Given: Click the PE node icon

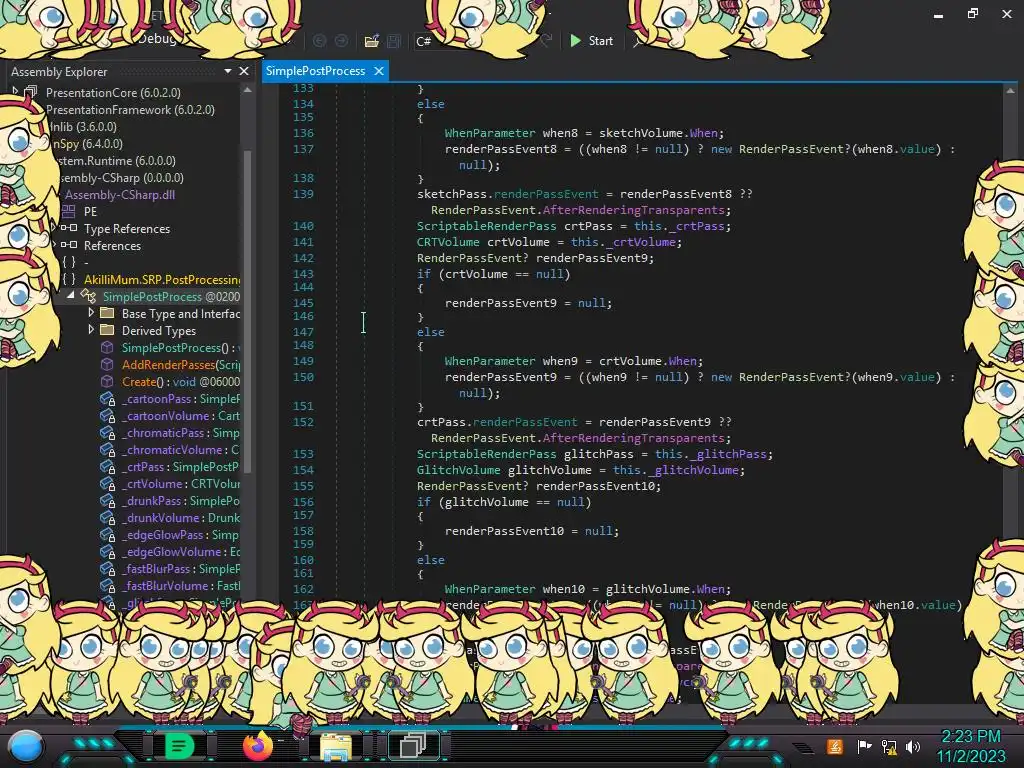Looking at the screenshot, I should point(69,212).
